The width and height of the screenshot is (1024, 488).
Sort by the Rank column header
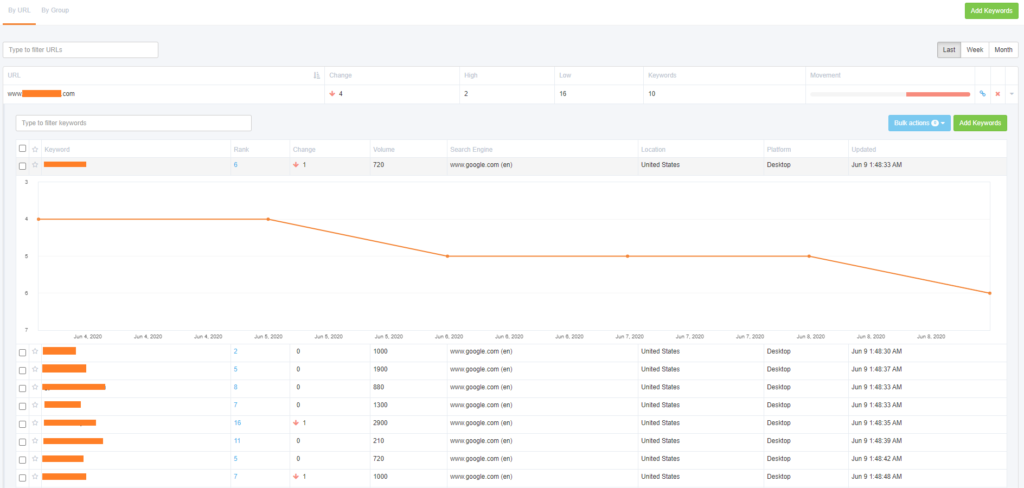coord(241,150)
